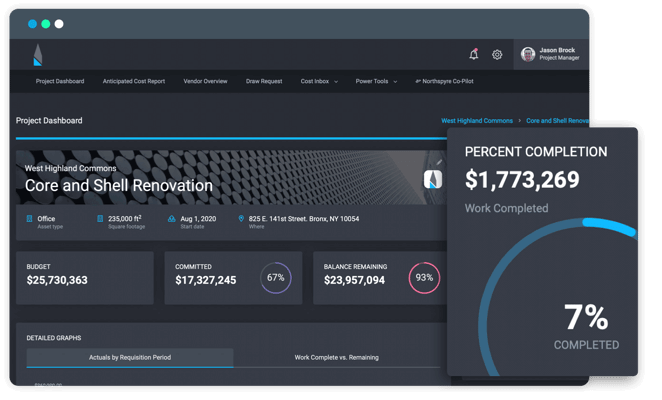
Task: Open the notifications bell
Action: click(474, 54)
